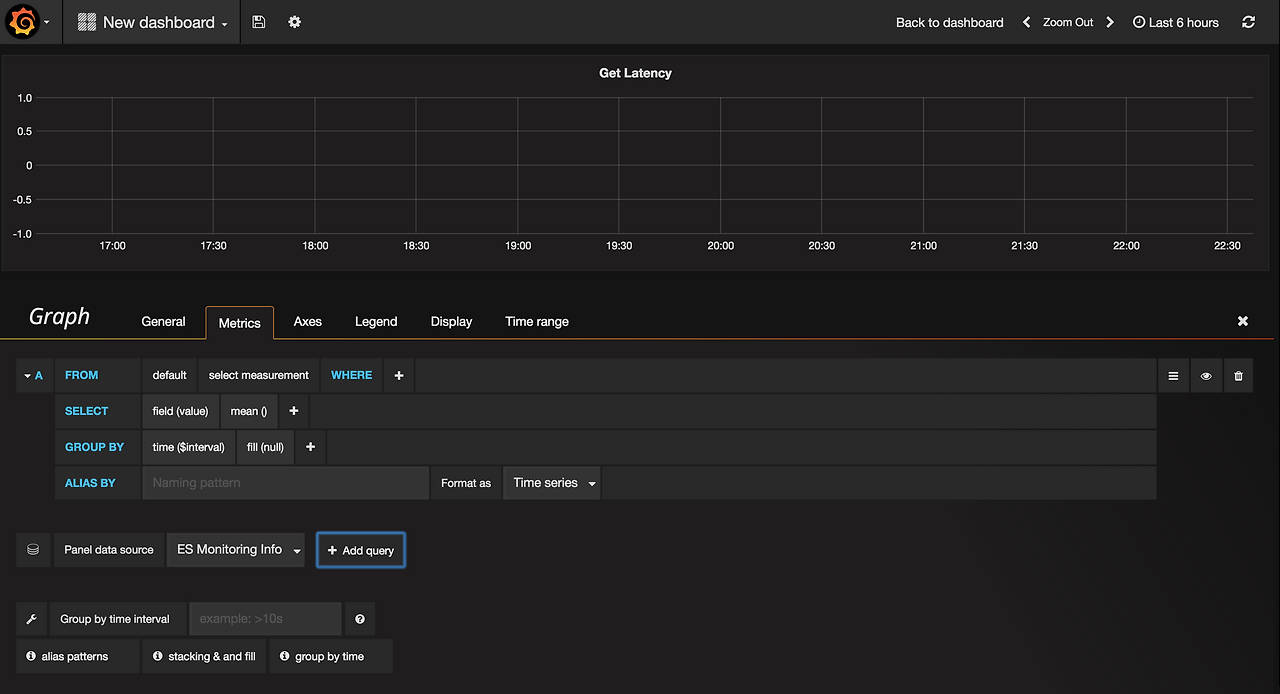The image size is (1280, 694).
Task: Delete query A with trash icon
Action: click(x=1239, y=376)
